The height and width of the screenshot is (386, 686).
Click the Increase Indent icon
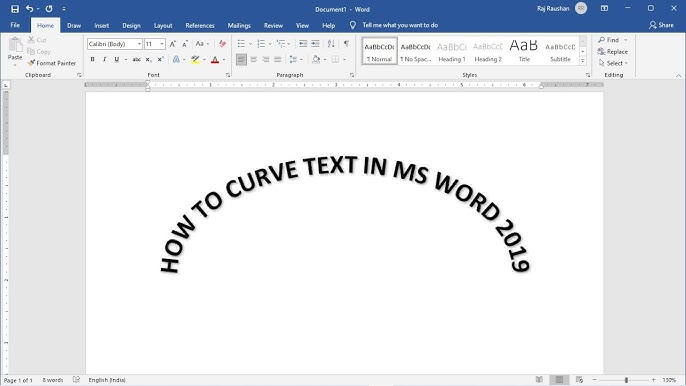[x=315, y=43]
